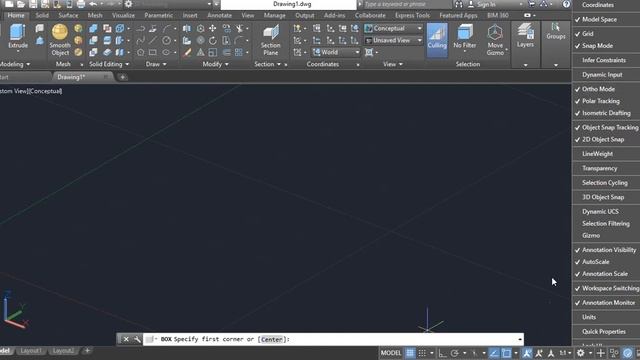Select the Move Gizmo tool
This screenshot has width=640, height=360.
(495, 39)
